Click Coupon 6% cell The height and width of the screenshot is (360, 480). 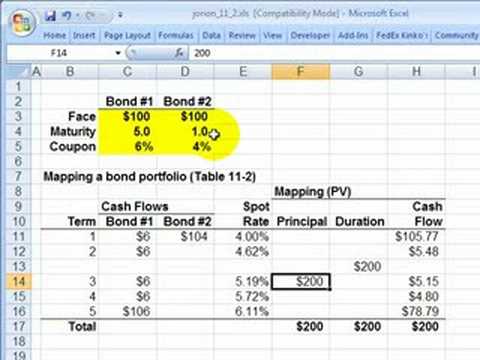[x=127, y=146]
